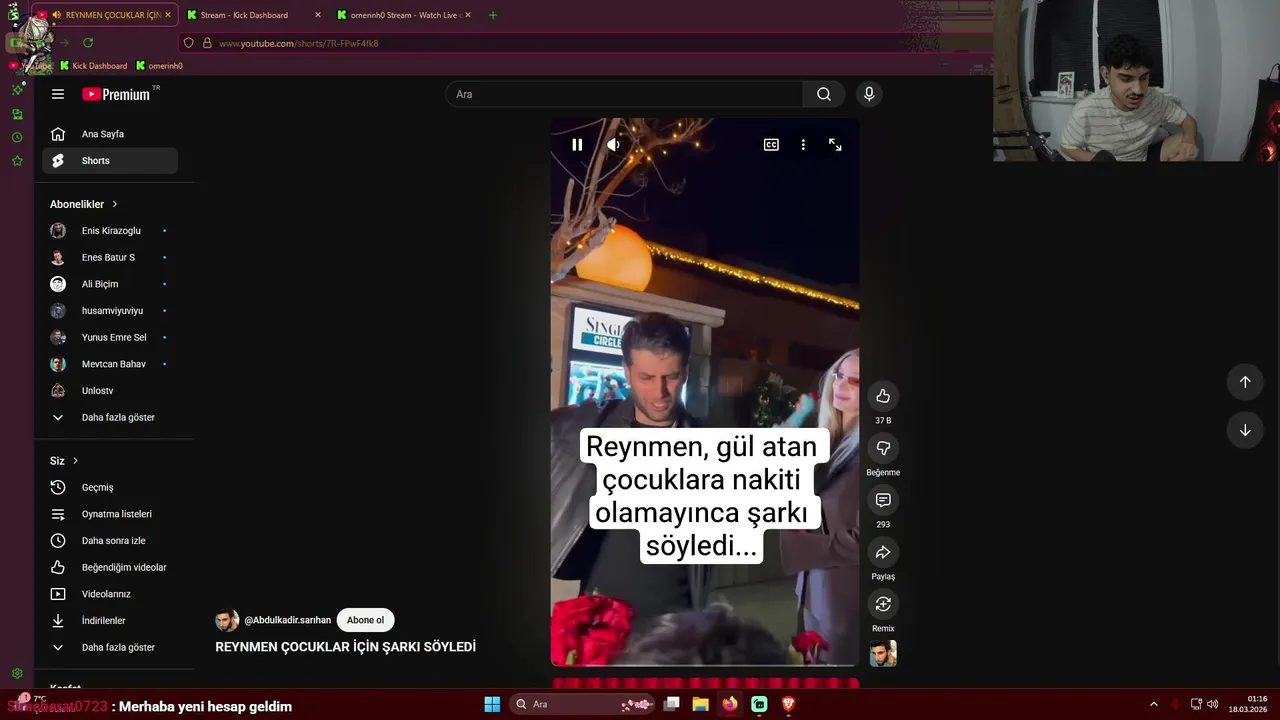Screen dimensions: 1280x720
Task: Open browser sidebar settings gear
Action: [17, 674]
